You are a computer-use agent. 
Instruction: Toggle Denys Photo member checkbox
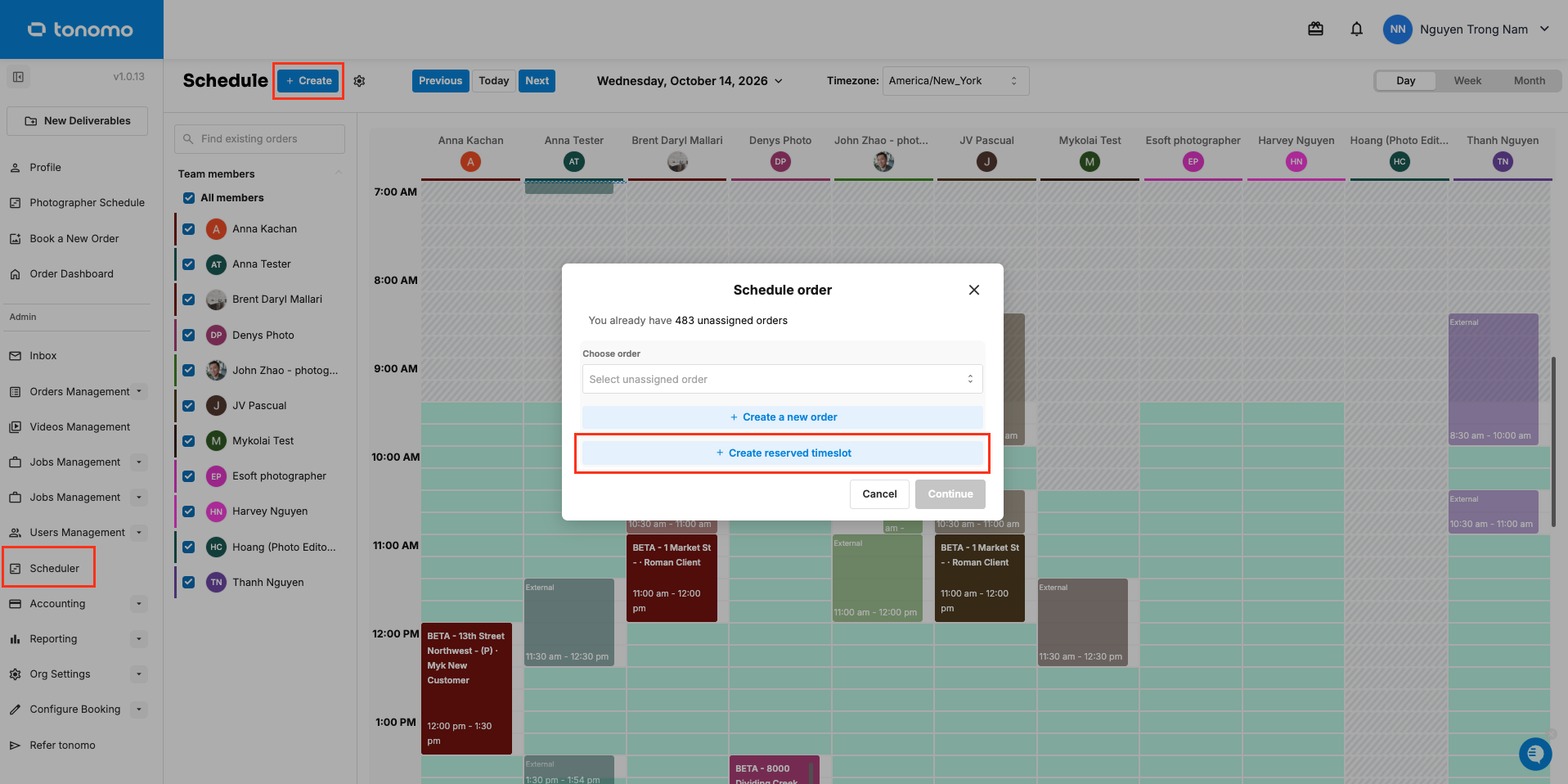(189, 335)
